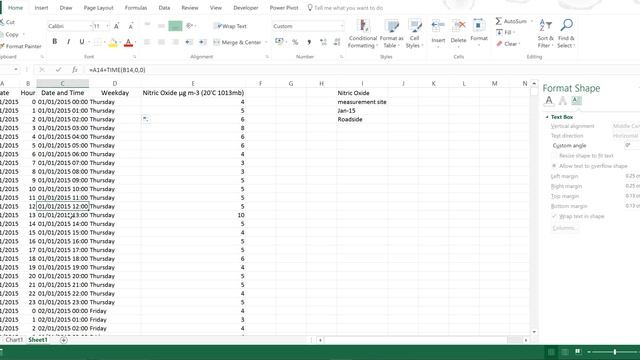Switch to the Chart1 sheet tab
The width and height of the screenshot is (640, 360).
coord(14,340)
